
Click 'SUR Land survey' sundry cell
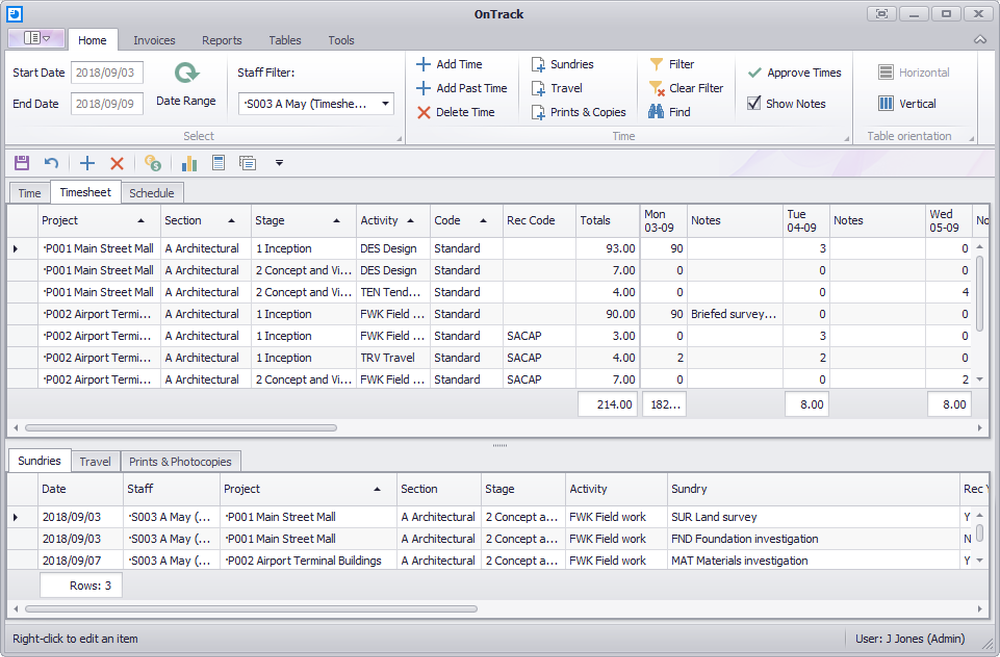(x=813, y=517)
